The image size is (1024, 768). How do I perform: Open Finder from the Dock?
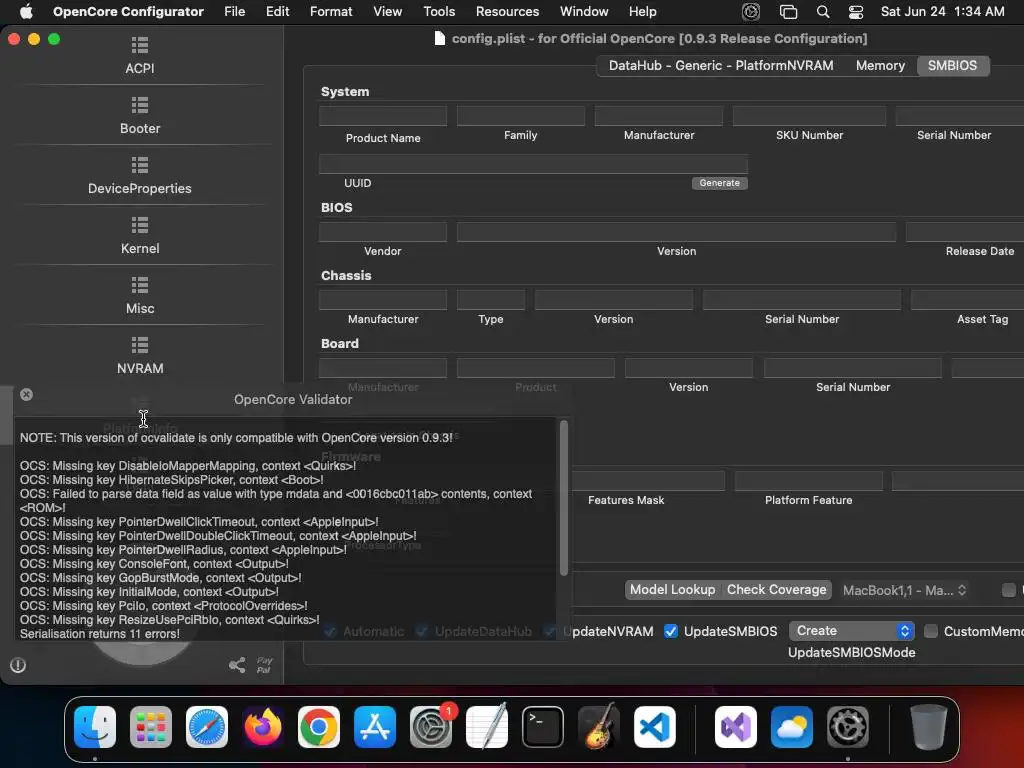pos(95,727)
